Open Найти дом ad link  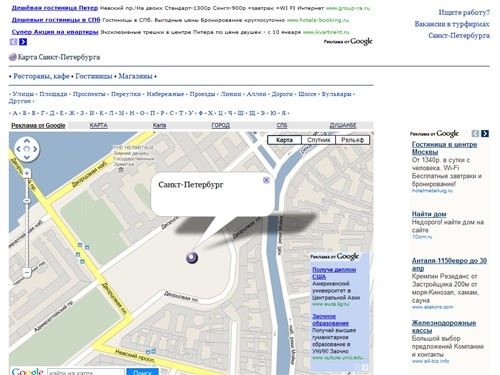[x=429, y=214]
